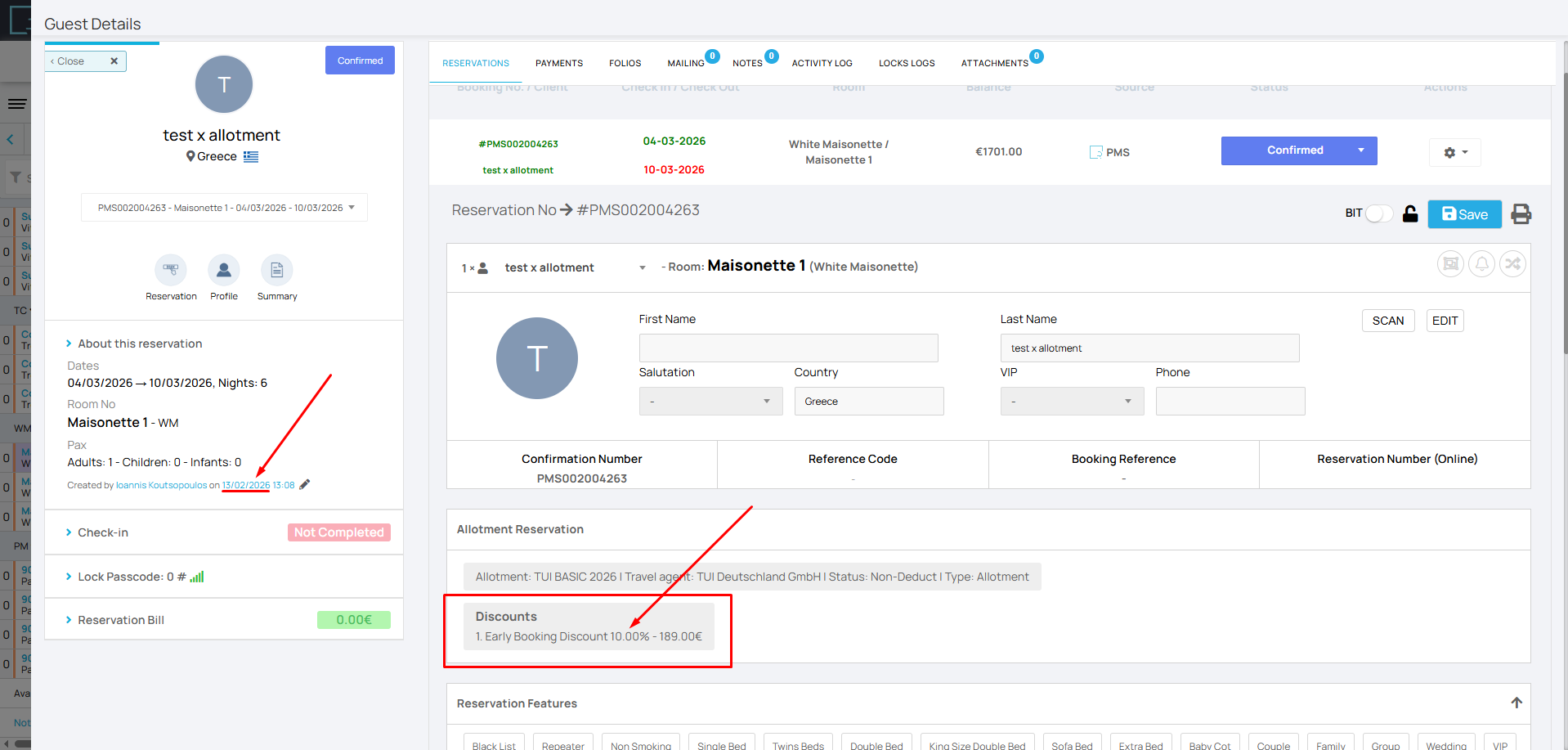Click the padlock unlock icon

[1410, 214]
